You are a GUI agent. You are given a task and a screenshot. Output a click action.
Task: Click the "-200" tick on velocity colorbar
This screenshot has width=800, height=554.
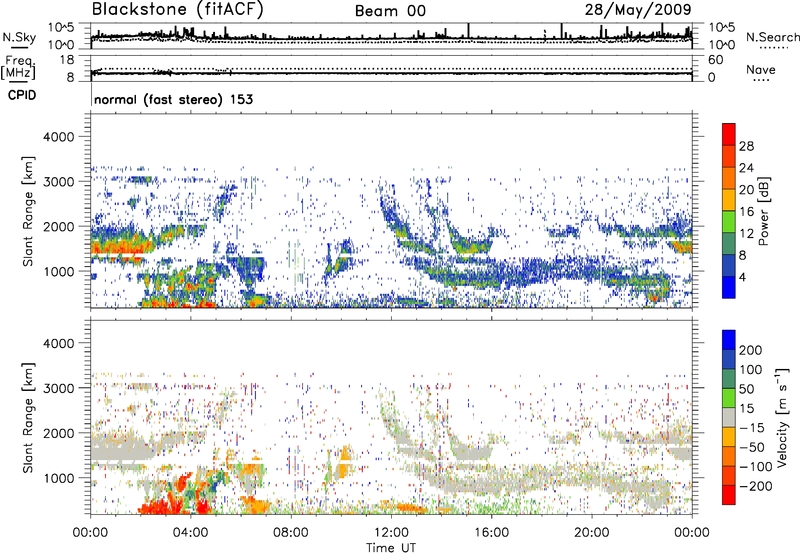tap(755, 486)
